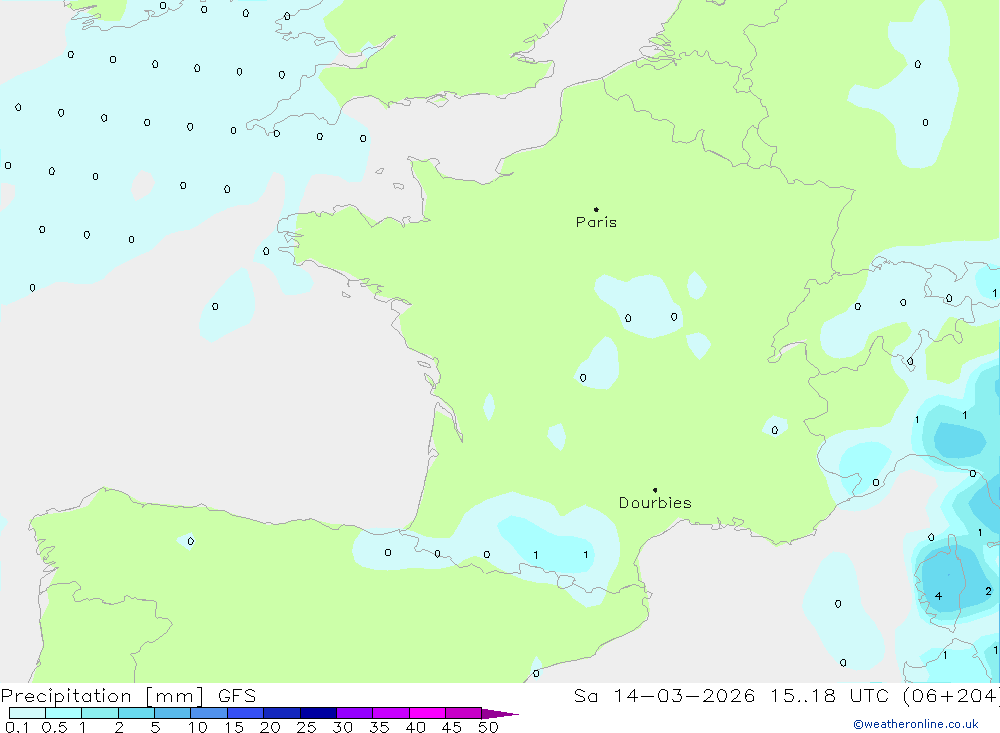The image size is (1000, 733).
Task: Pick legend swatch between 15 and 20
Action: coord(246,713)
